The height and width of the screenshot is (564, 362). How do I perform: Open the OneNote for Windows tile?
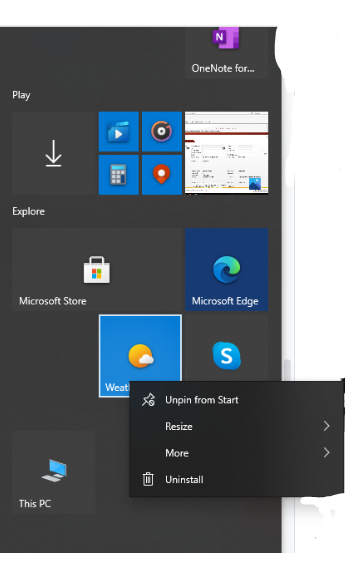click(226, 53)
